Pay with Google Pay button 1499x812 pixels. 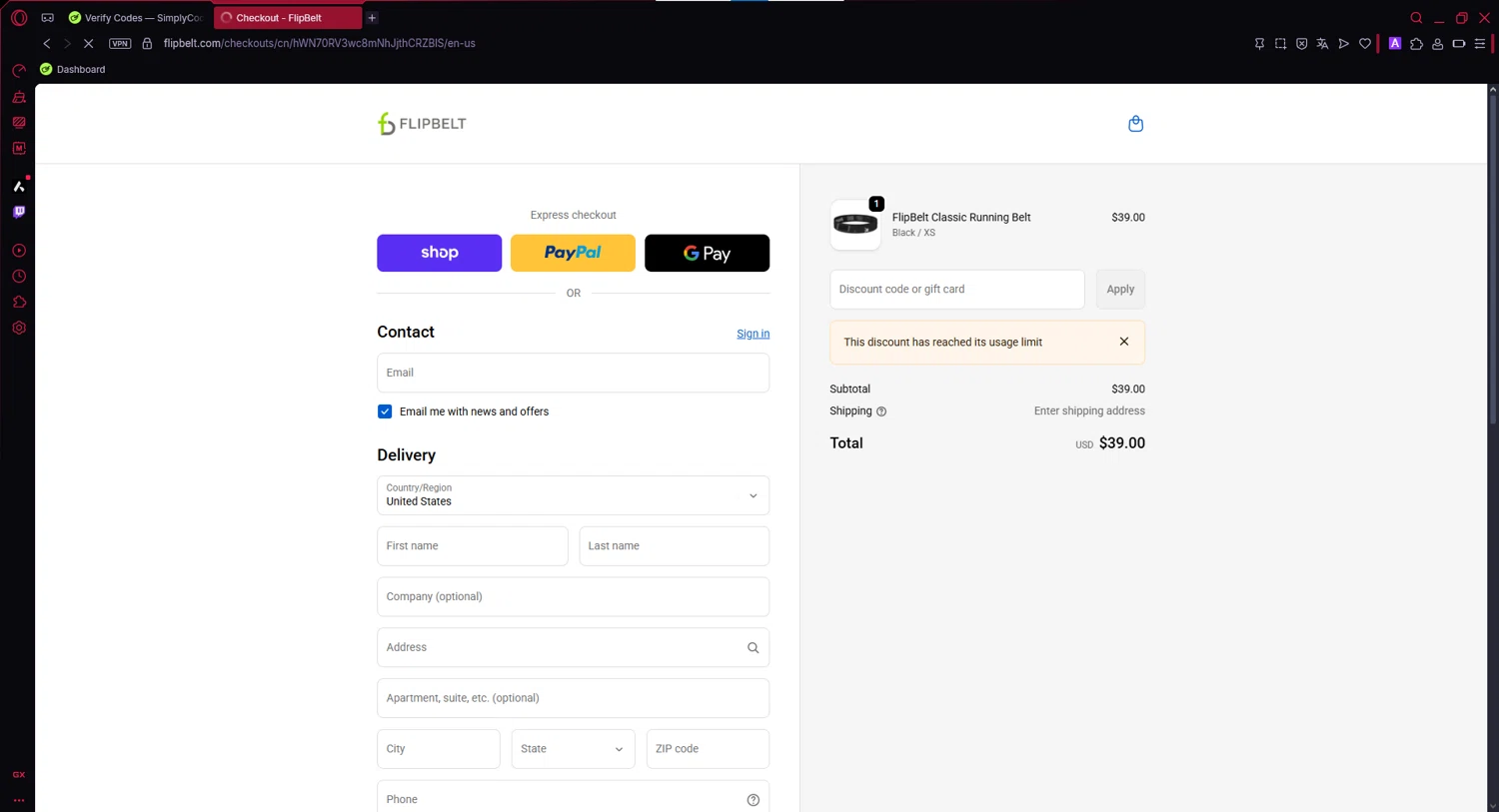click(707, 253)
